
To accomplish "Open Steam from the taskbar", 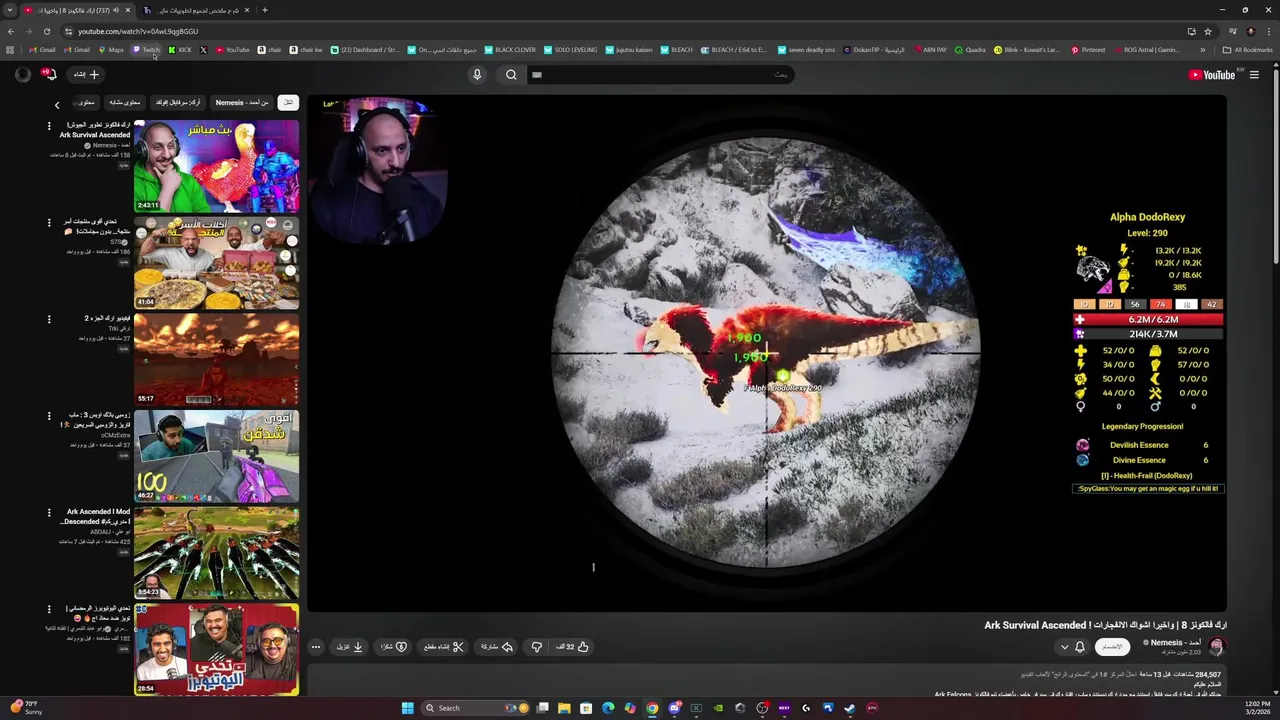I will pos(849,708).
